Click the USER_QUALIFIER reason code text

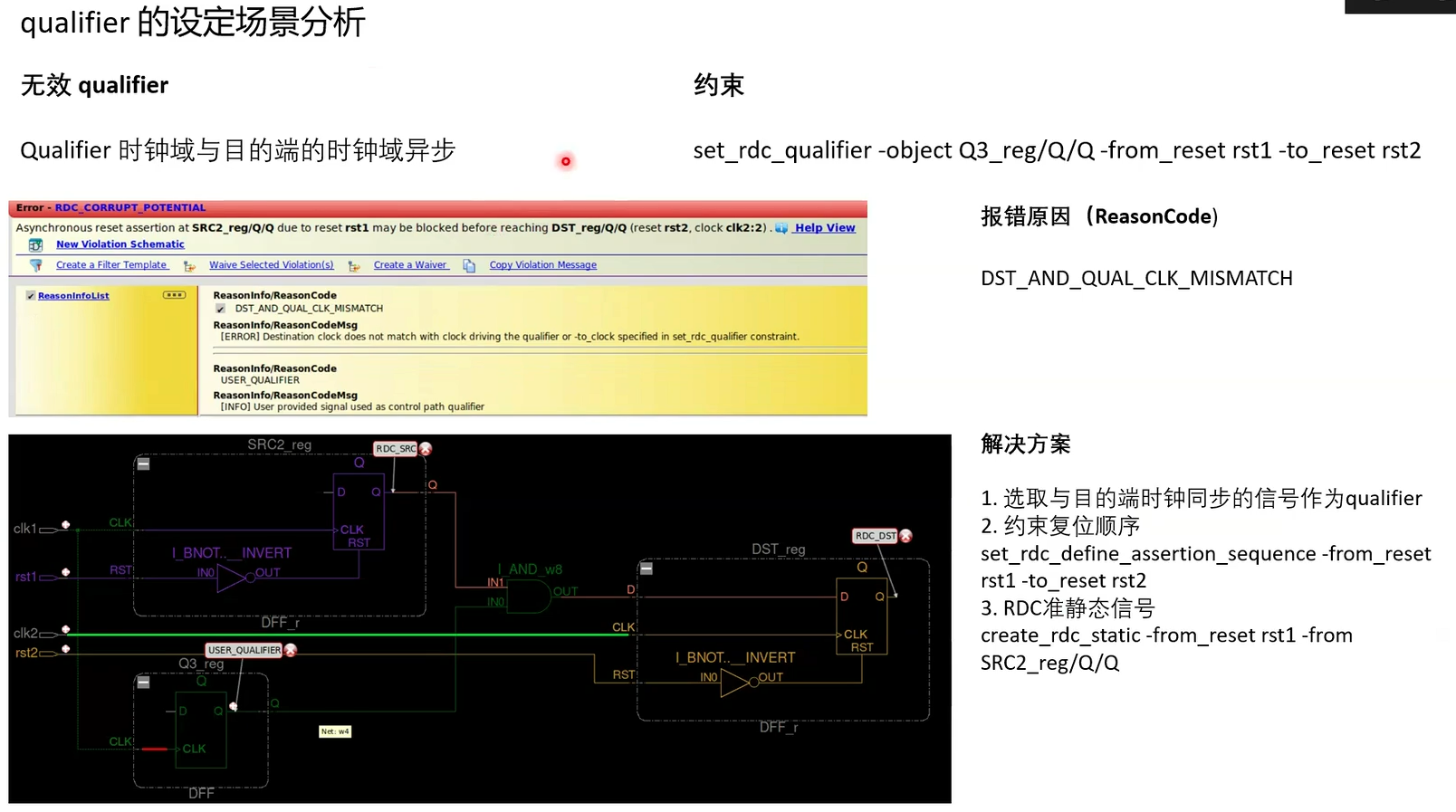(x=260, y=380)
